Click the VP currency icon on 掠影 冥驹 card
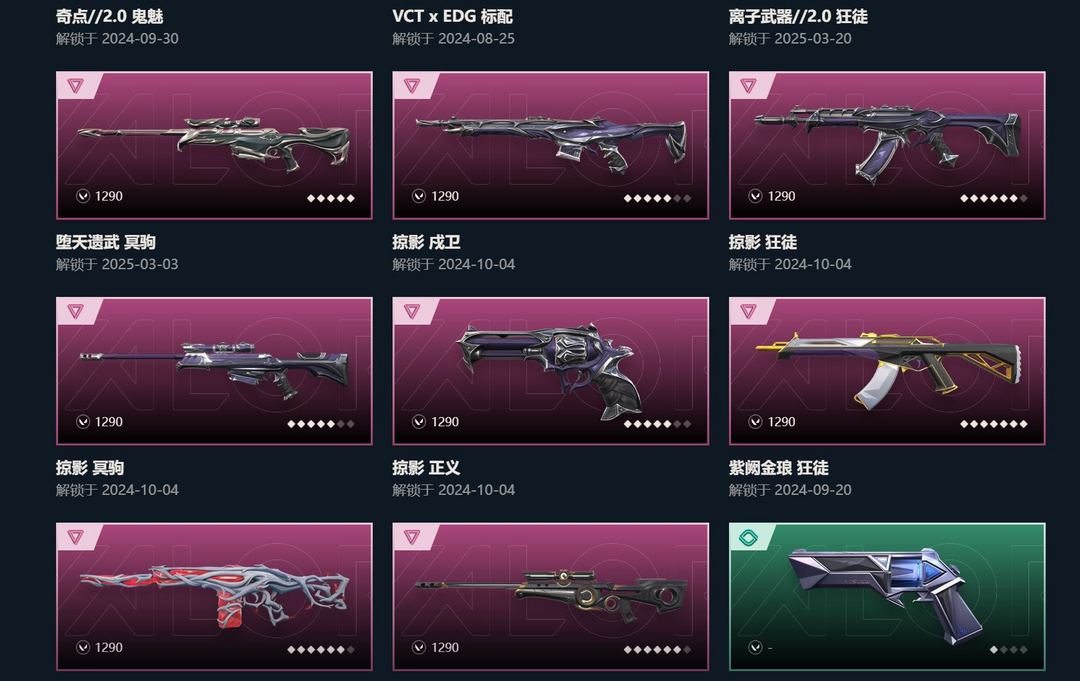The width and height of the screenshot is (1080, 681). click(x=83, y=421)
